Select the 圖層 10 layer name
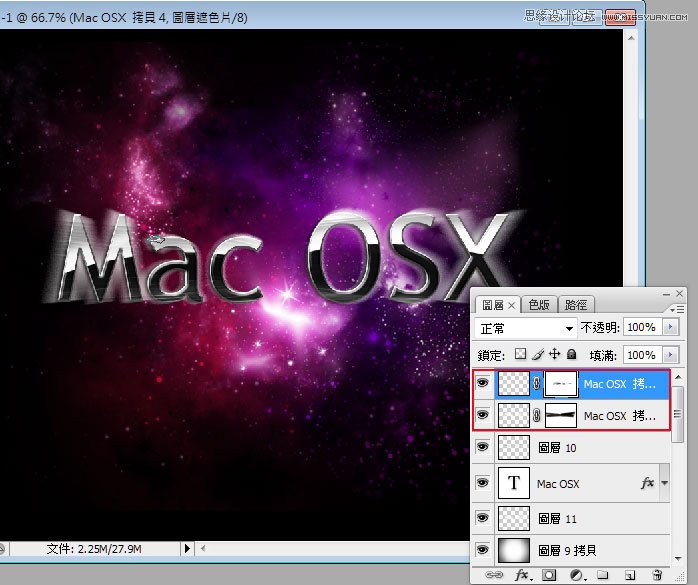698x585 pixels. point(557,447)
